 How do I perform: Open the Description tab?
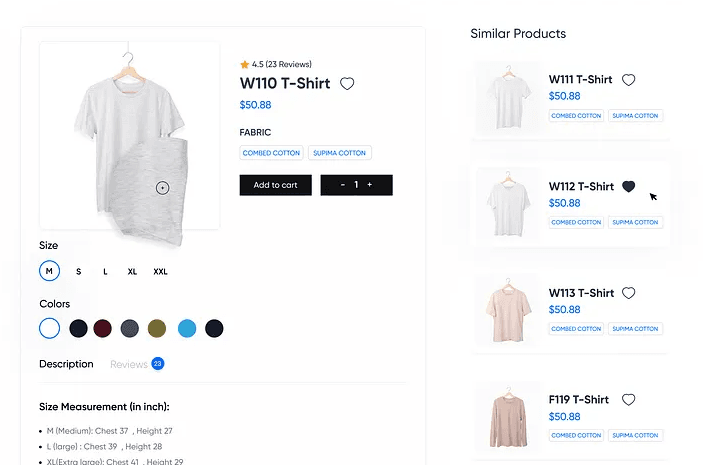click(66, 364)
